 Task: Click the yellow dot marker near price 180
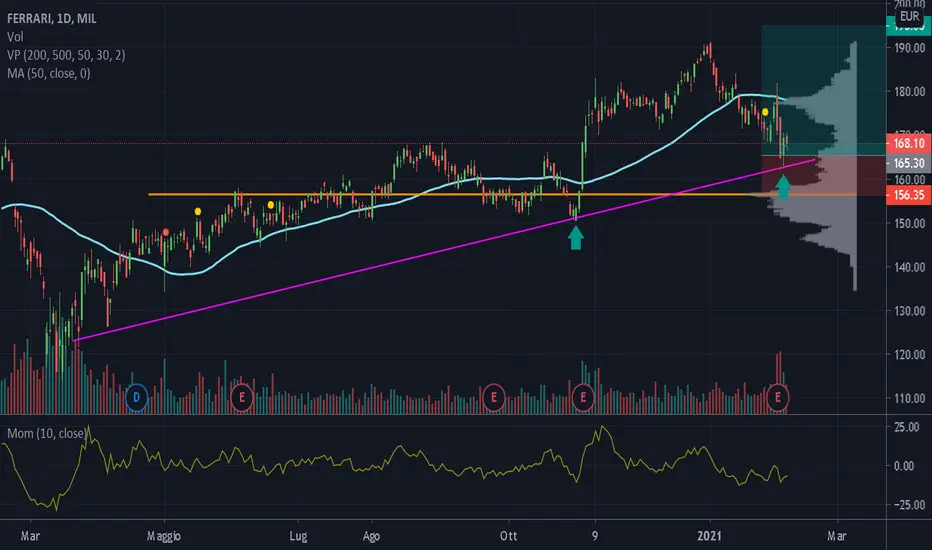click(765, 112)
